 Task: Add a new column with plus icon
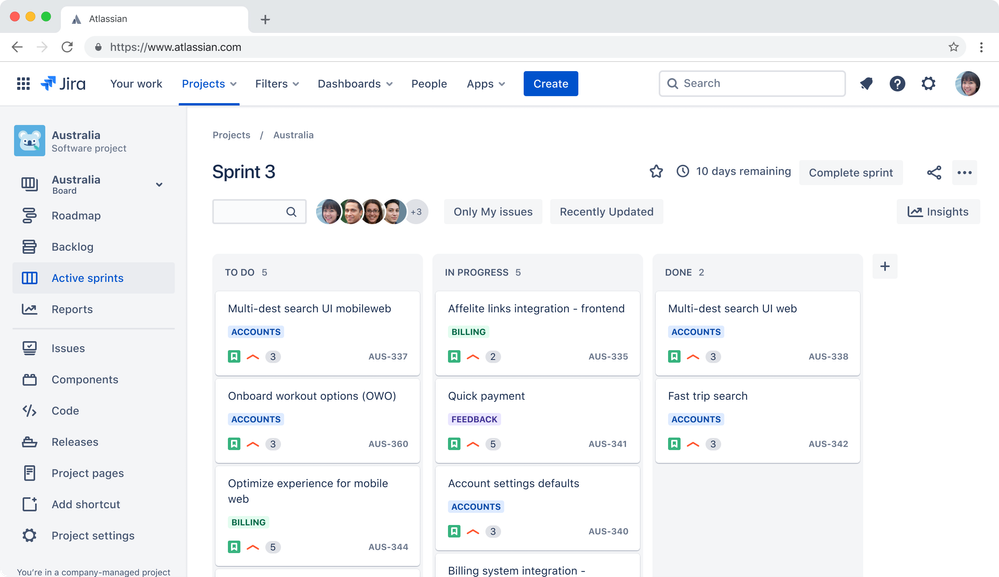point(885,266)
